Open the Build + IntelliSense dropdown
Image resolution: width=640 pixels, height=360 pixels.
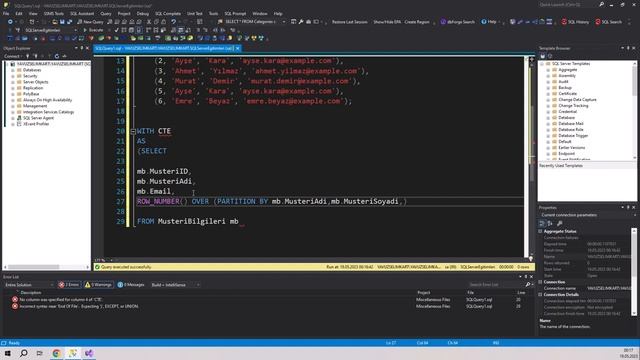[175, 284]
